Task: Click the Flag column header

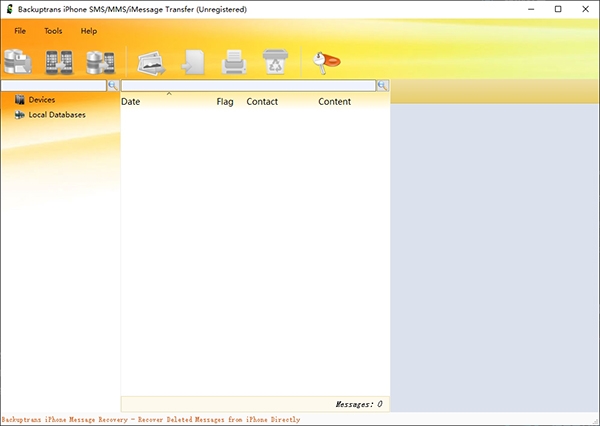Action: point(225,102)
